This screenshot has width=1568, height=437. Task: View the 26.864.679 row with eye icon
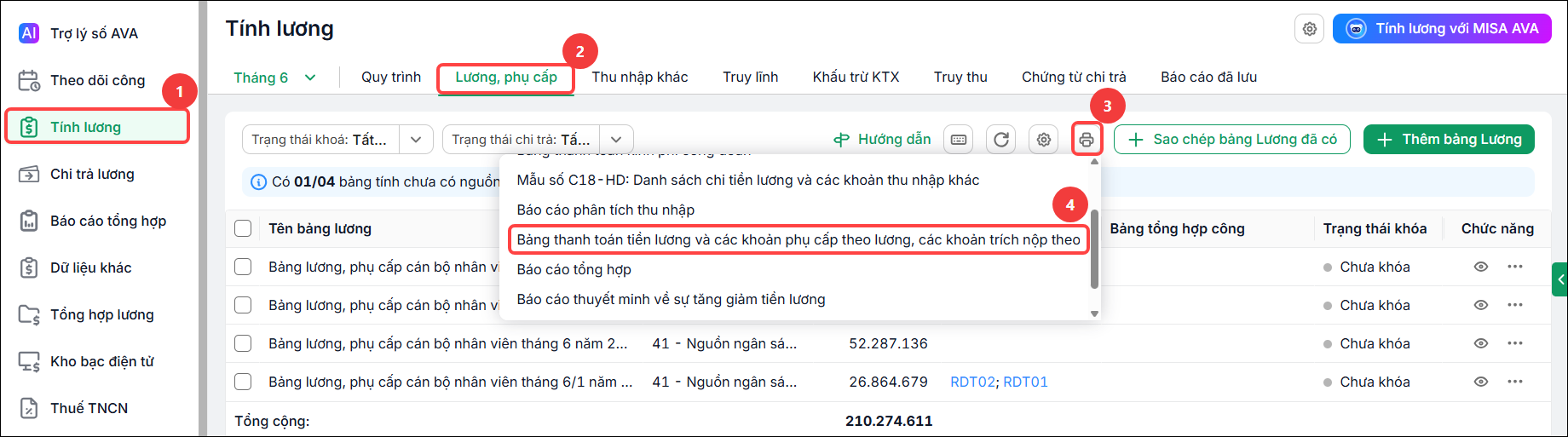click(x=1481, y=382)
